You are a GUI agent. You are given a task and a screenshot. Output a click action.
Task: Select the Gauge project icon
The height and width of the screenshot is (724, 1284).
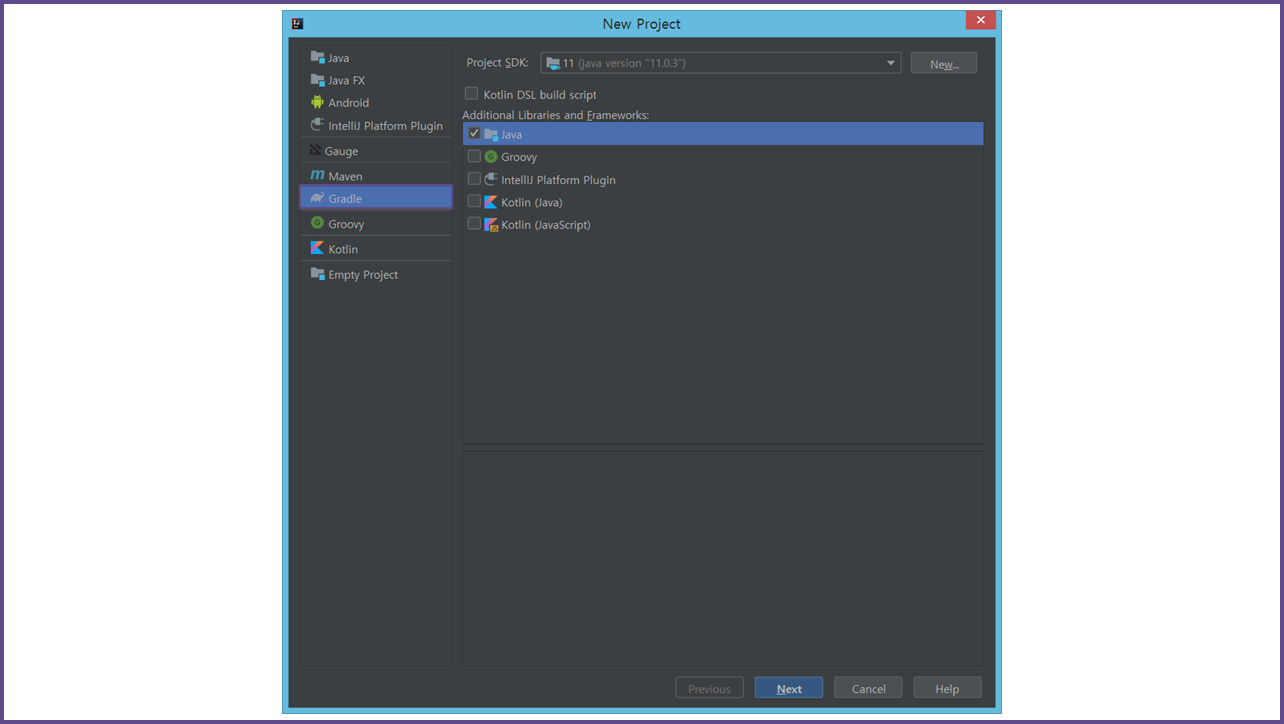coord(316,151)
